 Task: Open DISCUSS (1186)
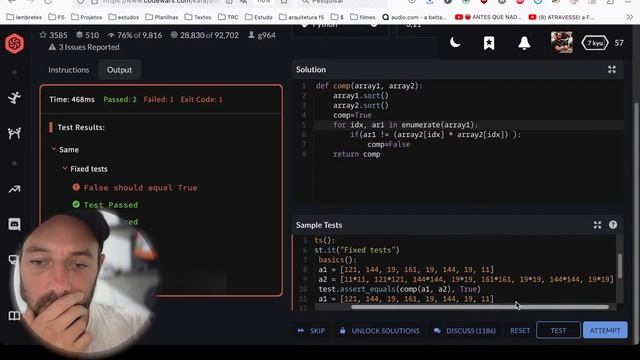[x=465, y=330]
